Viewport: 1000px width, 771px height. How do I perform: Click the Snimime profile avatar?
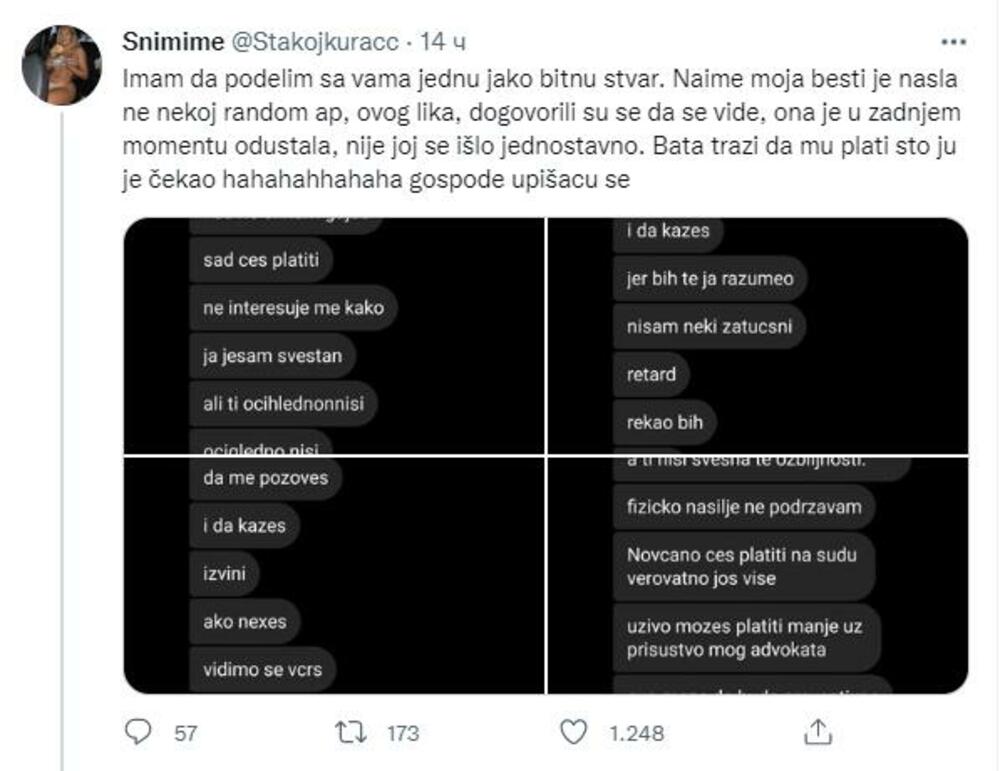(x=61, y=65)
